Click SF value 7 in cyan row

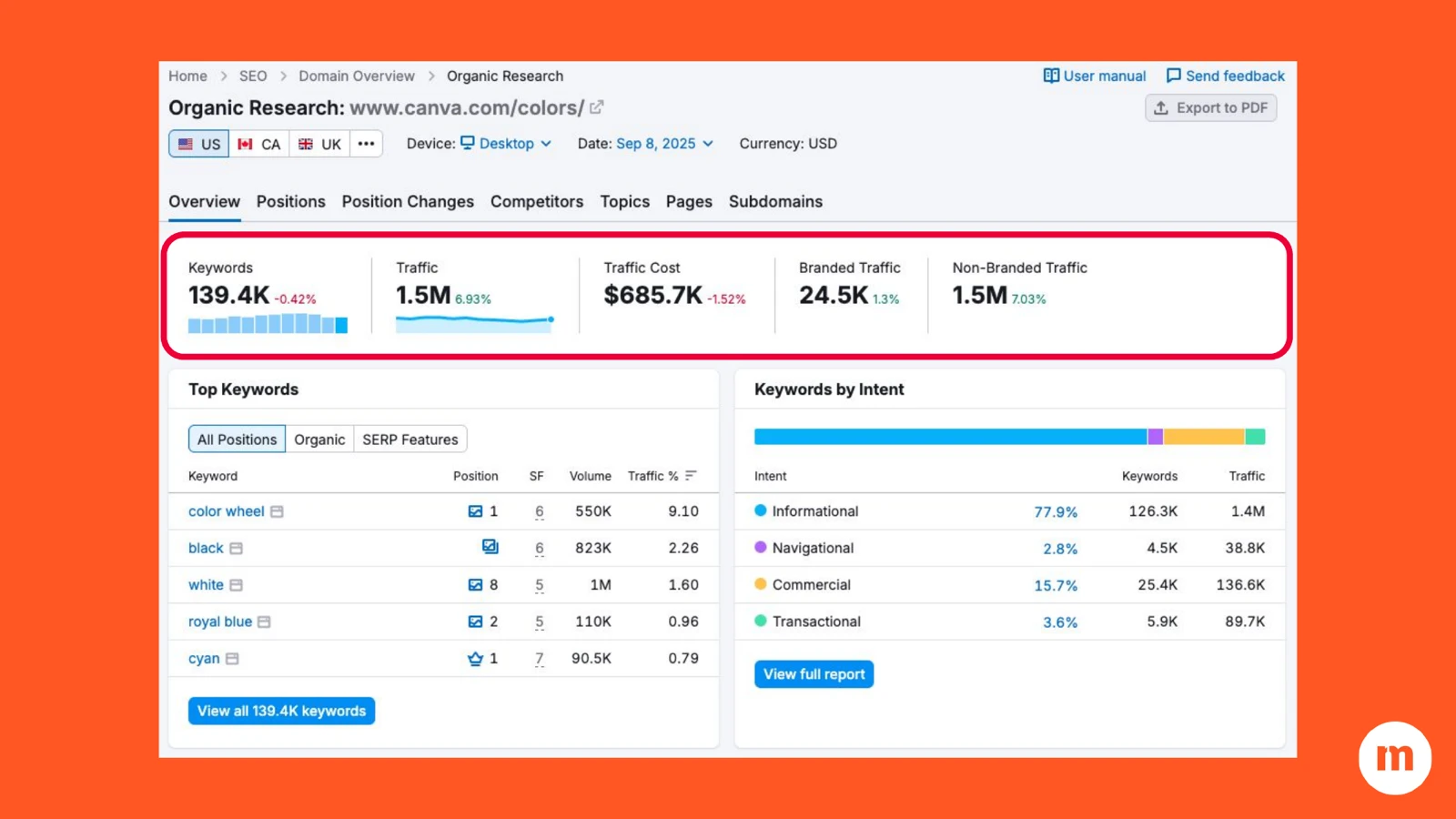tap(540, 659)
